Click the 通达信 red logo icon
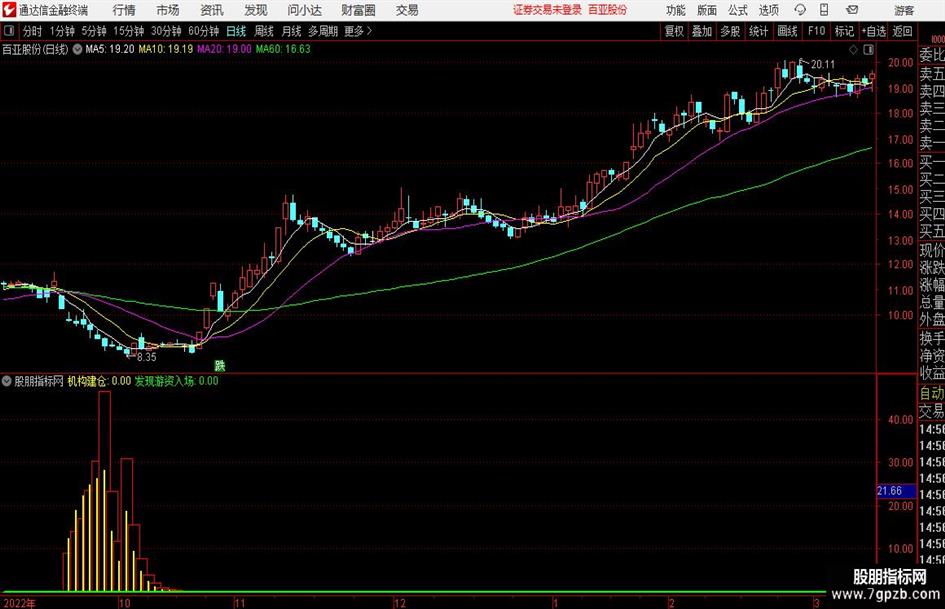This screenshot has height=609, width=945. pyautogui.click(x=9, y=10)
